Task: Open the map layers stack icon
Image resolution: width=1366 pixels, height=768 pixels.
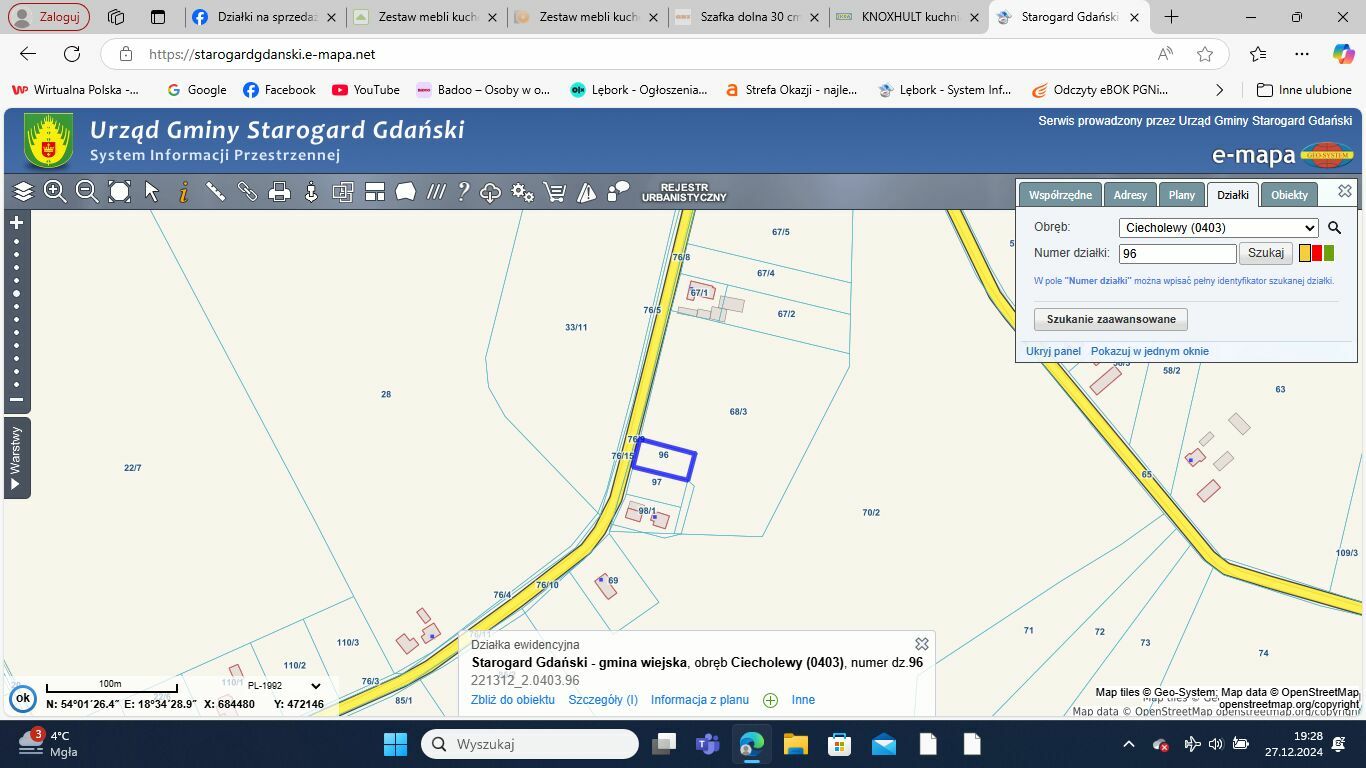Action: (x=23, y=192)
